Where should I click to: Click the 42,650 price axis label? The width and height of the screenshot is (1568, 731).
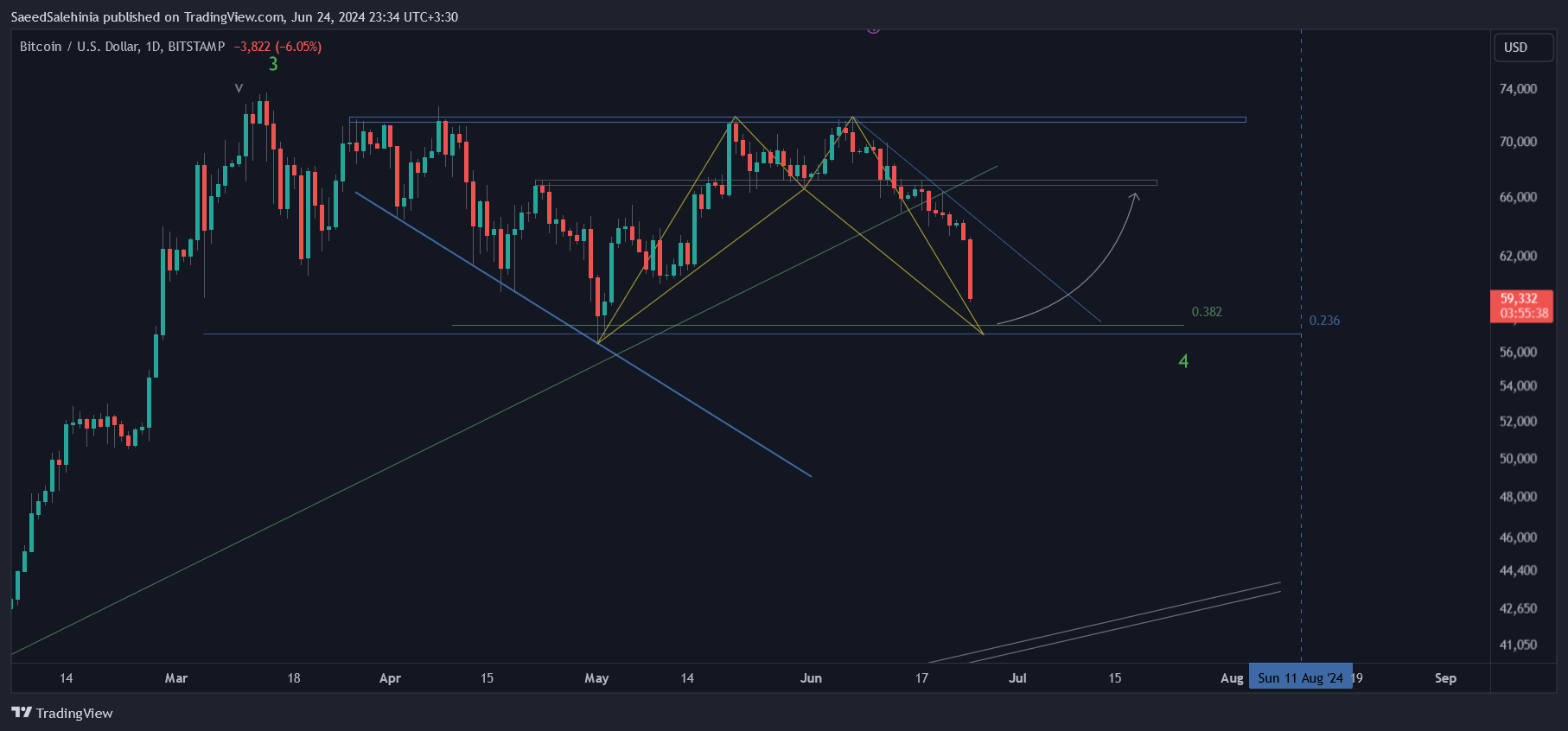coord(1518,608)
